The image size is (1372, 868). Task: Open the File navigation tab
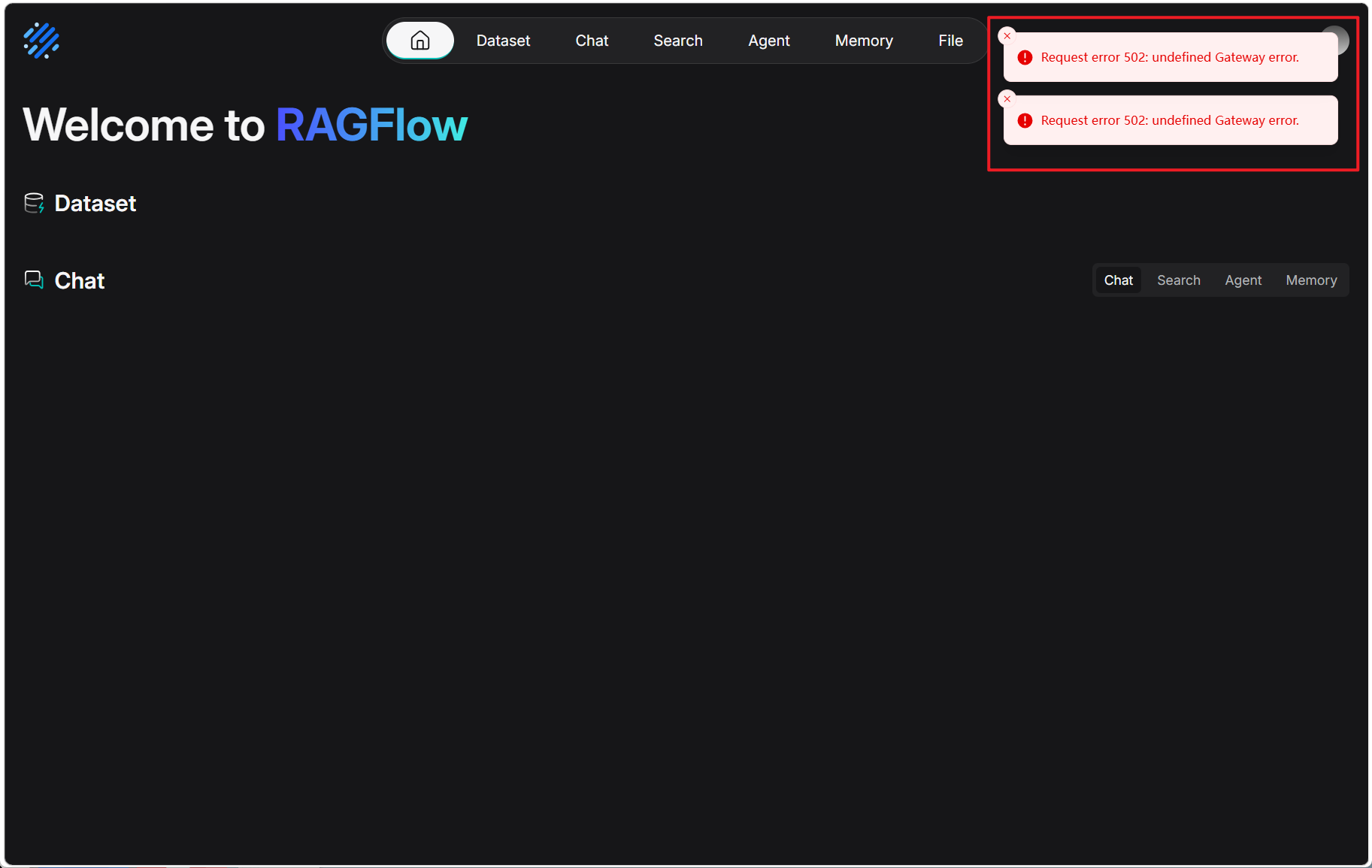point(950,41)
